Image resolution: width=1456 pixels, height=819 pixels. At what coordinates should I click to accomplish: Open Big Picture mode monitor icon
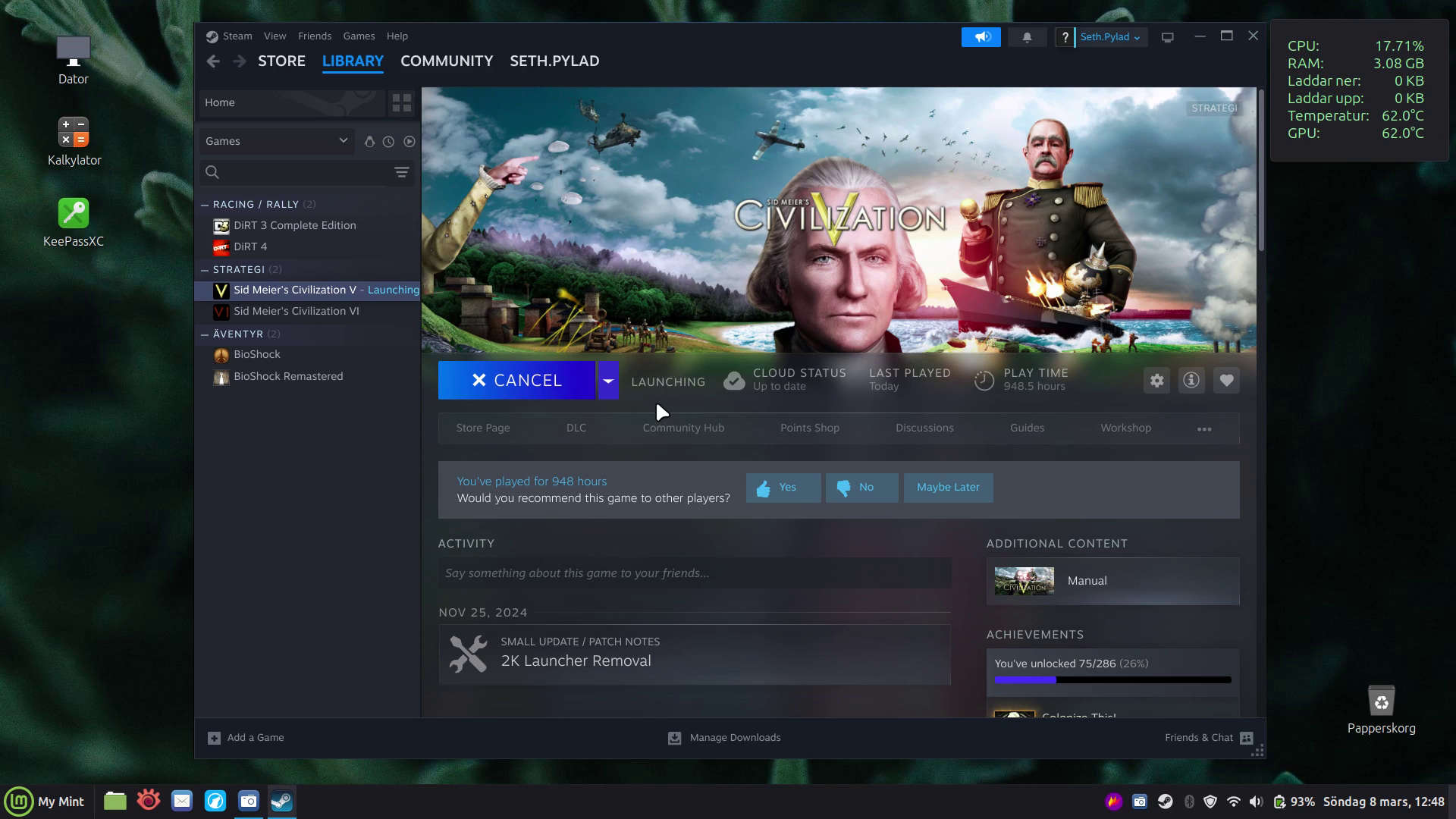1168,37
